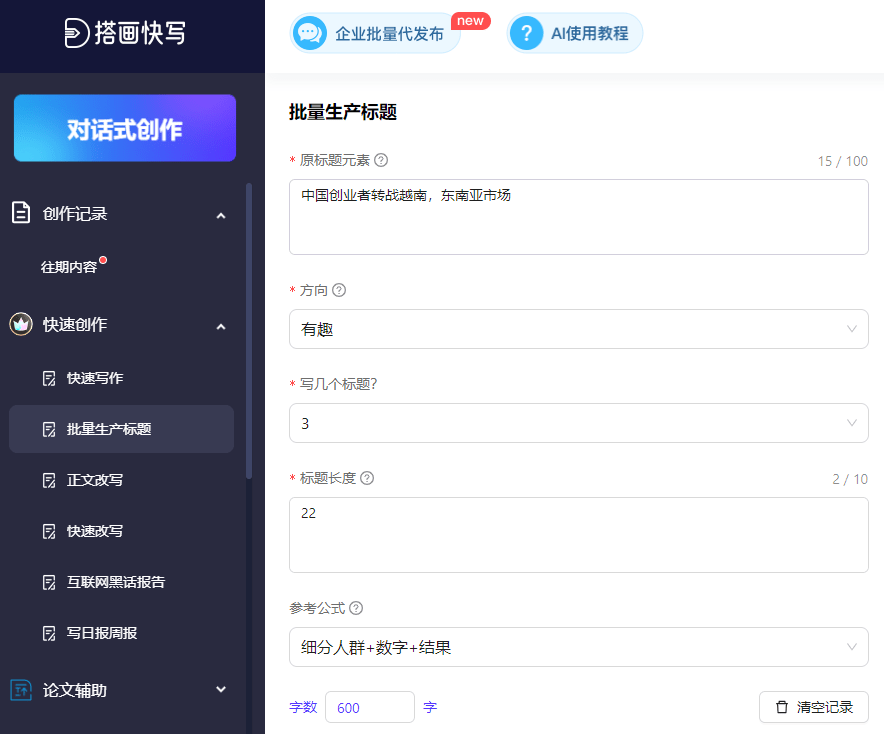Click the 字数 input showing 600
Image resolution: width=884 pixels, height=734 pixels.
370,707
